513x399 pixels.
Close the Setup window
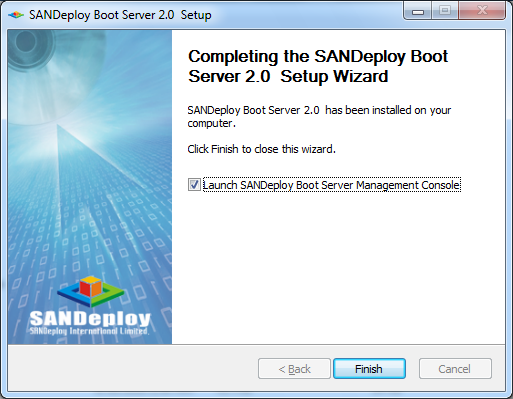pyautogui.click(x=482, y=11)
